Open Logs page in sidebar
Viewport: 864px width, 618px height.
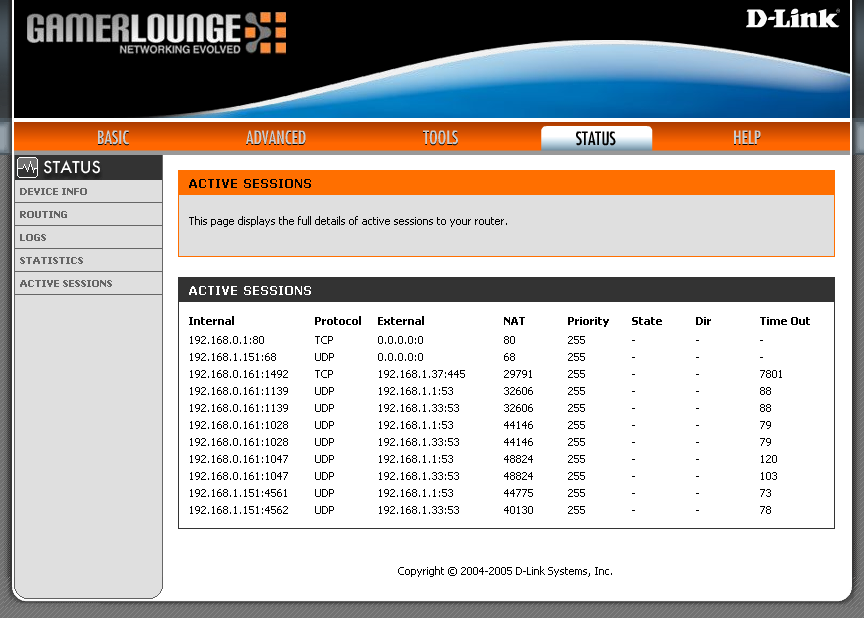pos(88,237)
